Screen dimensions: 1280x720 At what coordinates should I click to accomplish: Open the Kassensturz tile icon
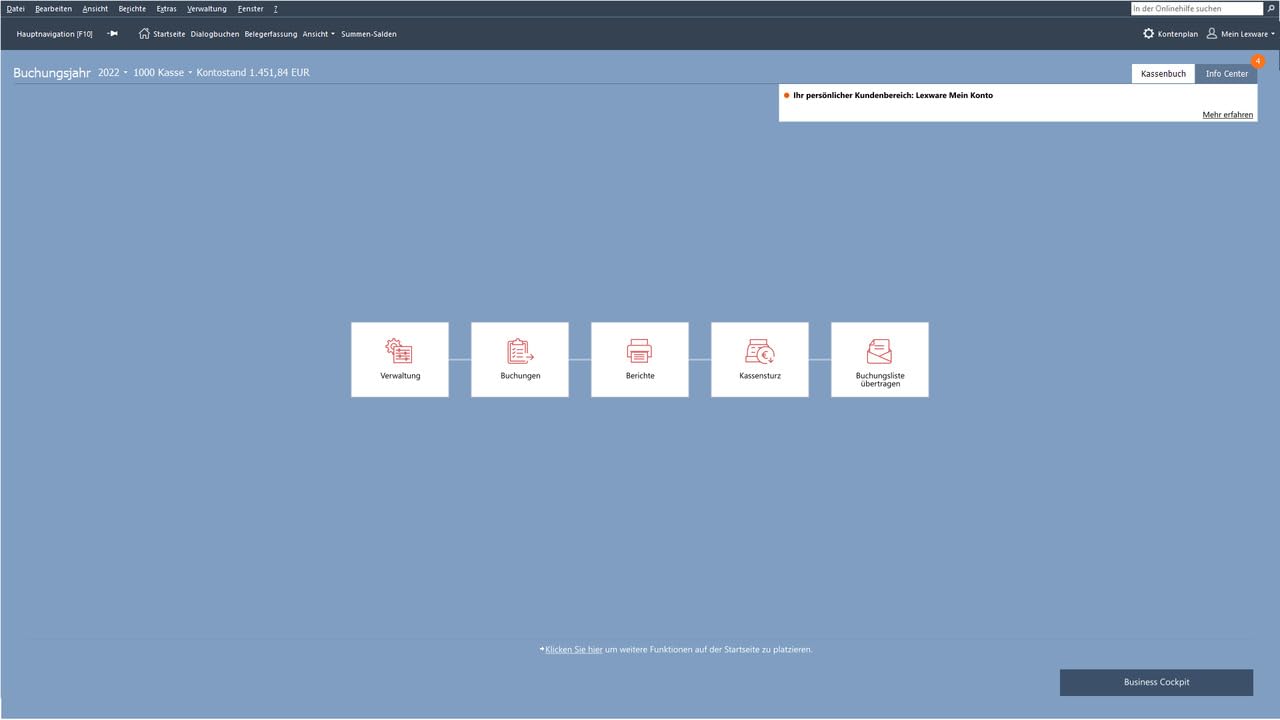click(x=760, y=351)
